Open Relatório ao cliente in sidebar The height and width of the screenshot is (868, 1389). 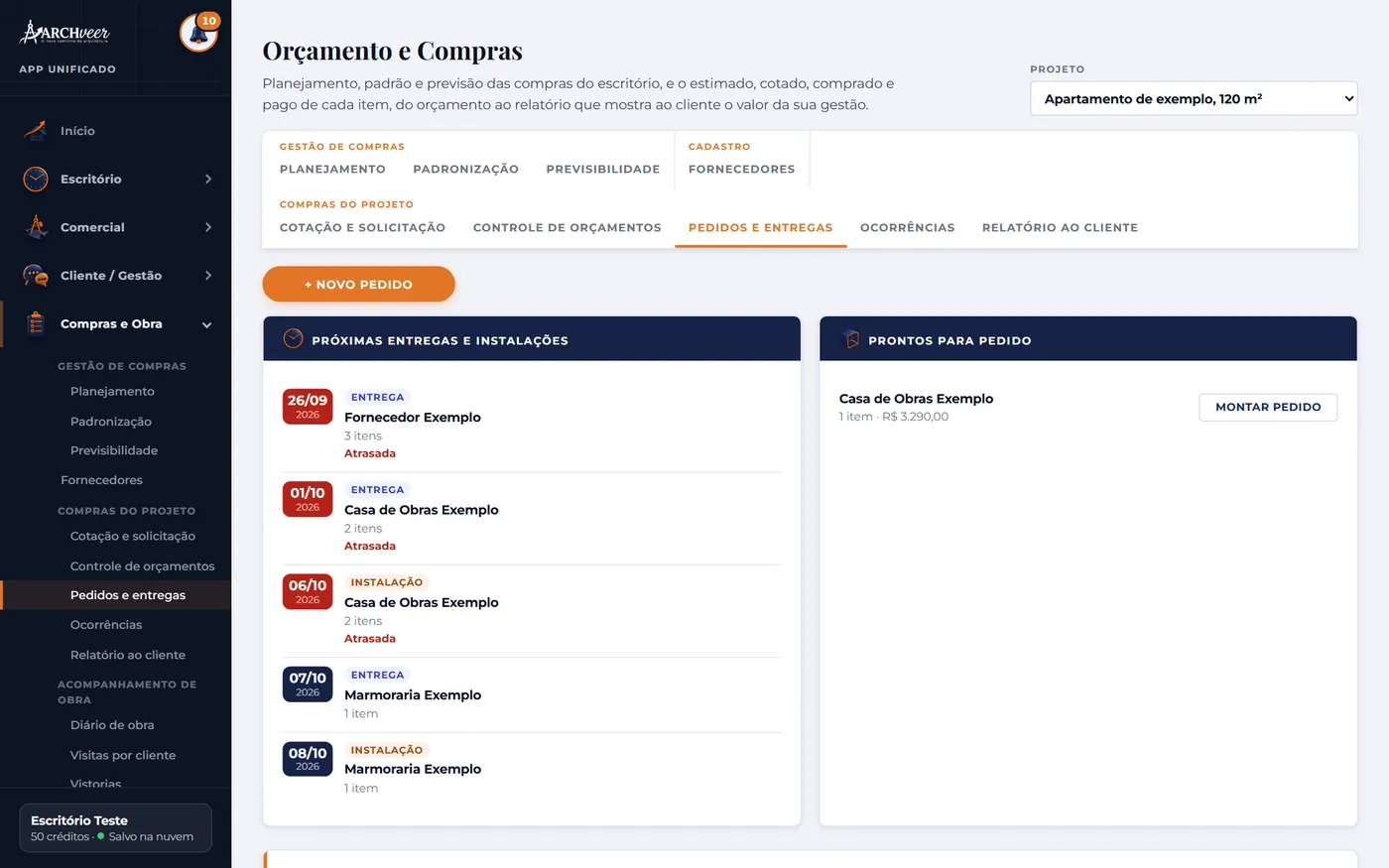coord(128,655)
